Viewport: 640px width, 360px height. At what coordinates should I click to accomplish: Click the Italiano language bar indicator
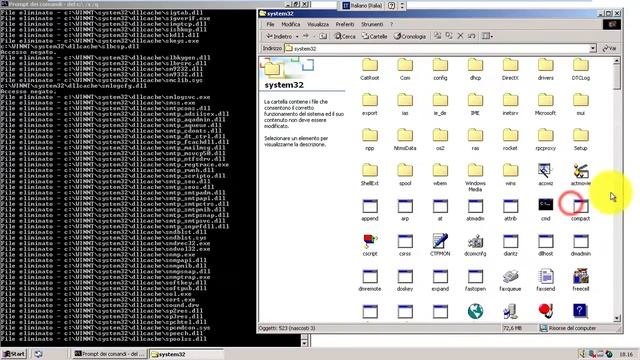[362, 5]
